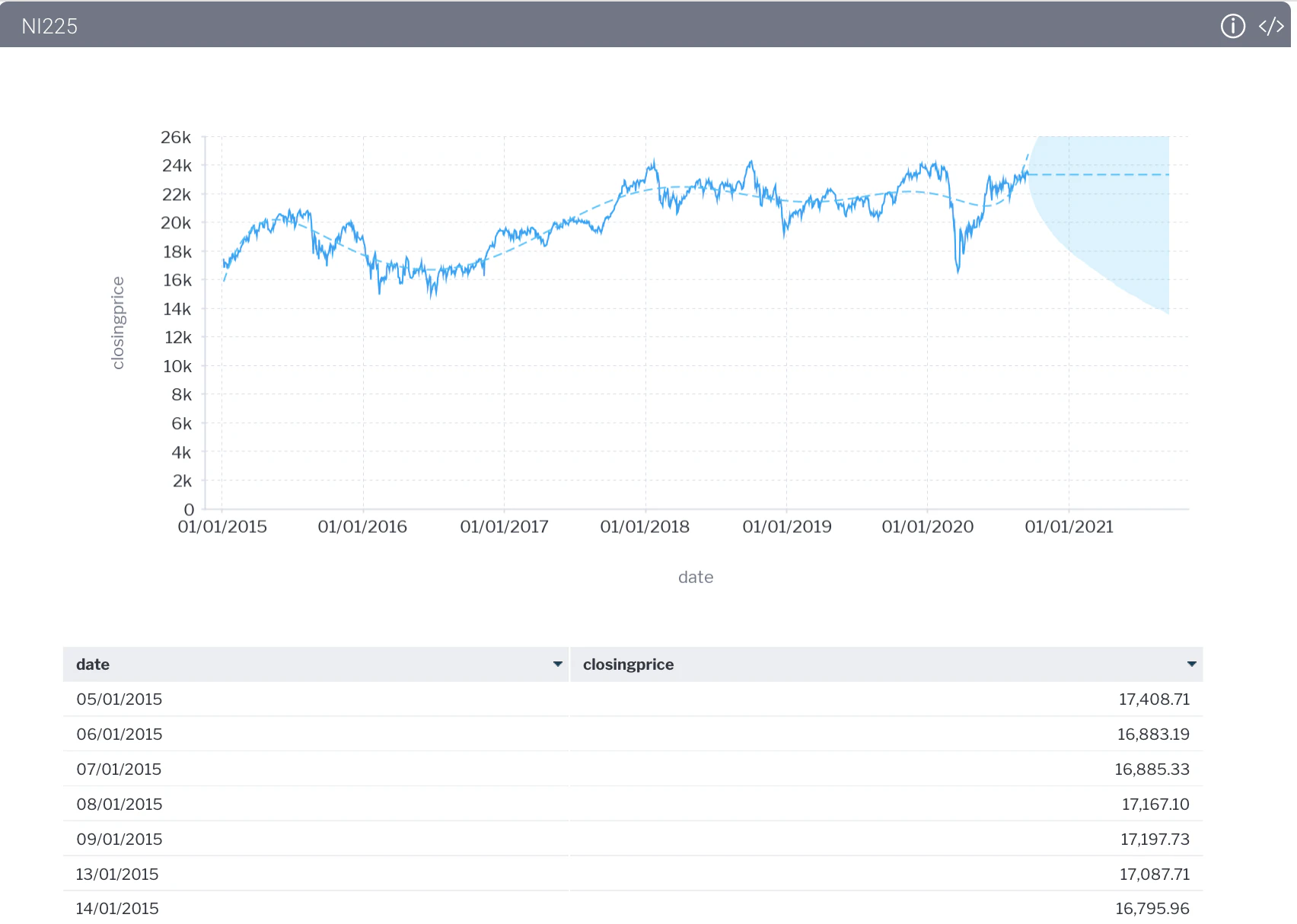The height and width of the screenshot is (924, 1297).
Task: Click the 2k y-axis tick label
Action: click(x=182, y=481)
